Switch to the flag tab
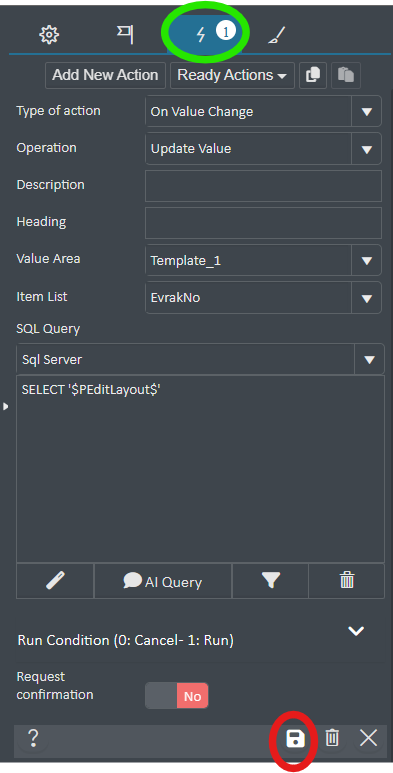 [125, 35]
